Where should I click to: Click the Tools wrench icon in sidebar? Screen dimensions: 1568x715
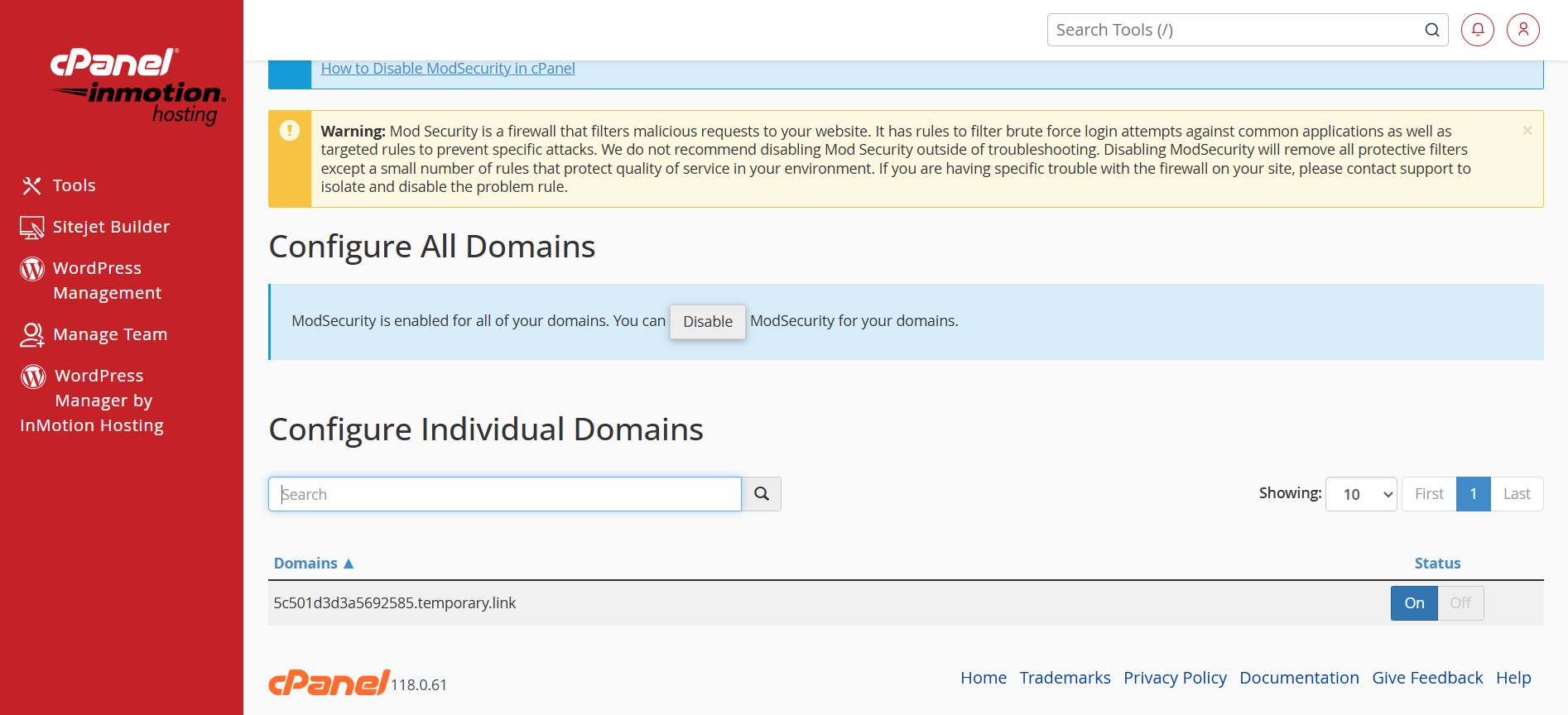tap(31, 185)
